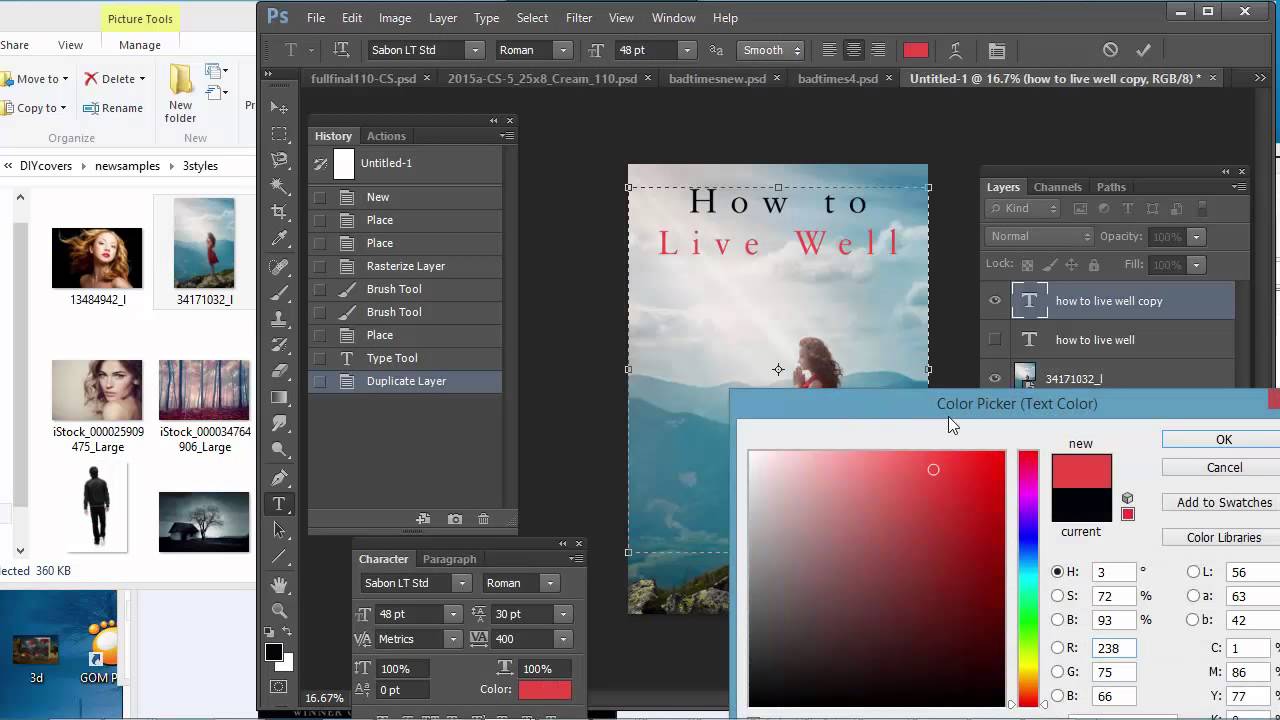The width and height of the screenshot is (1280, 720).
Task: Click Add to Swatches
Action: point(1224,502)
